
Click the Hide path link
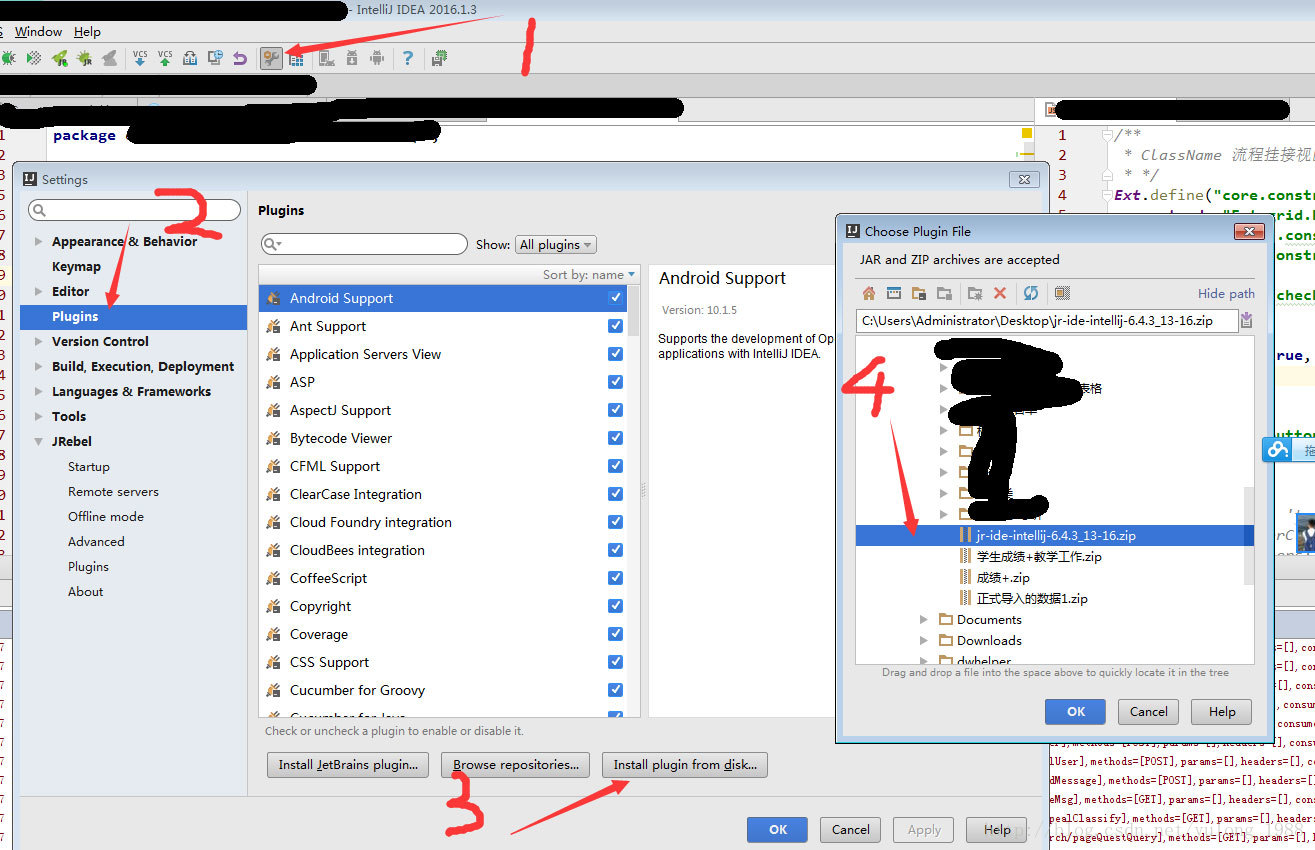1226,293
